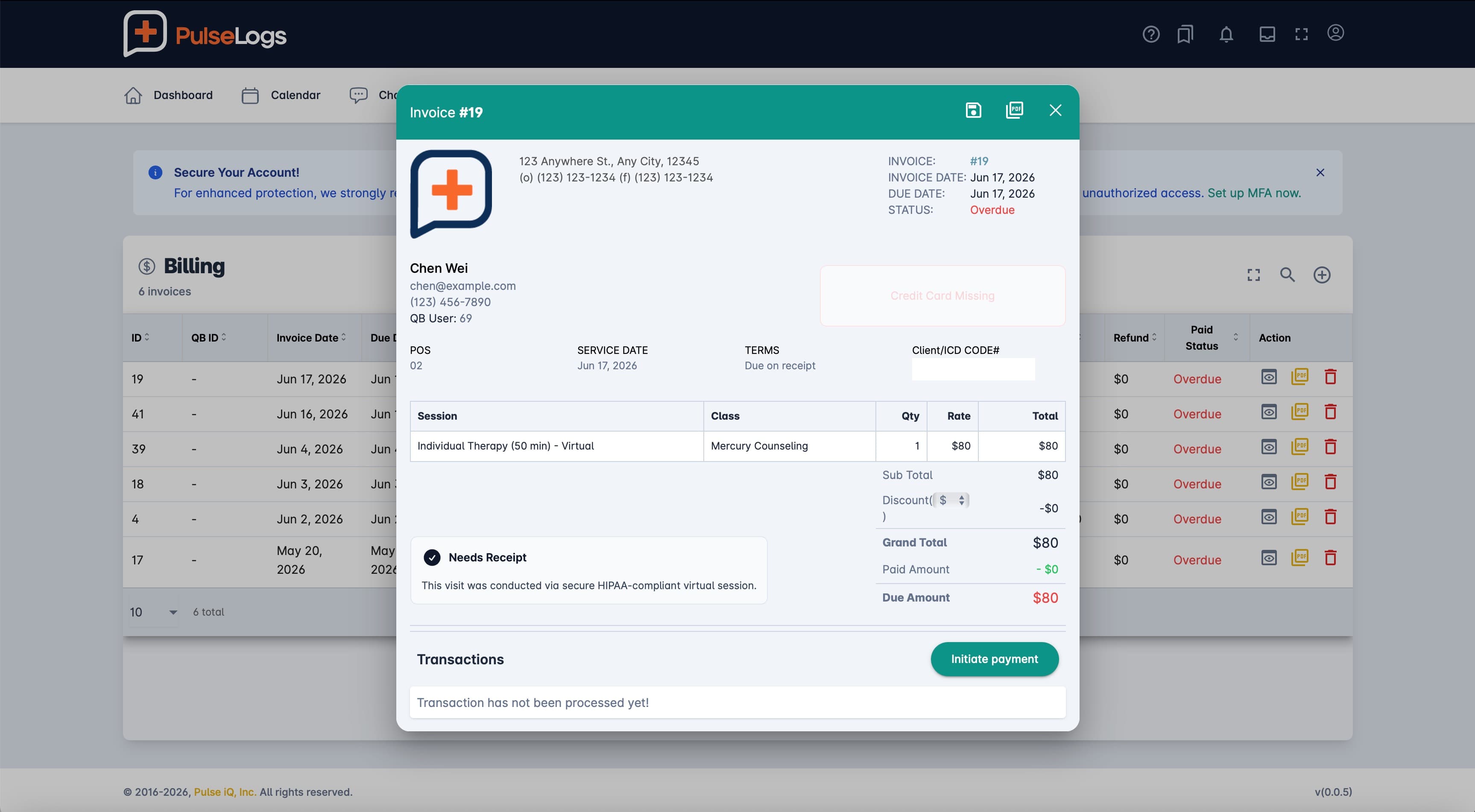Download PDF for invoice 18 row
This screenshot has width=1475, height=812.
1300,481
